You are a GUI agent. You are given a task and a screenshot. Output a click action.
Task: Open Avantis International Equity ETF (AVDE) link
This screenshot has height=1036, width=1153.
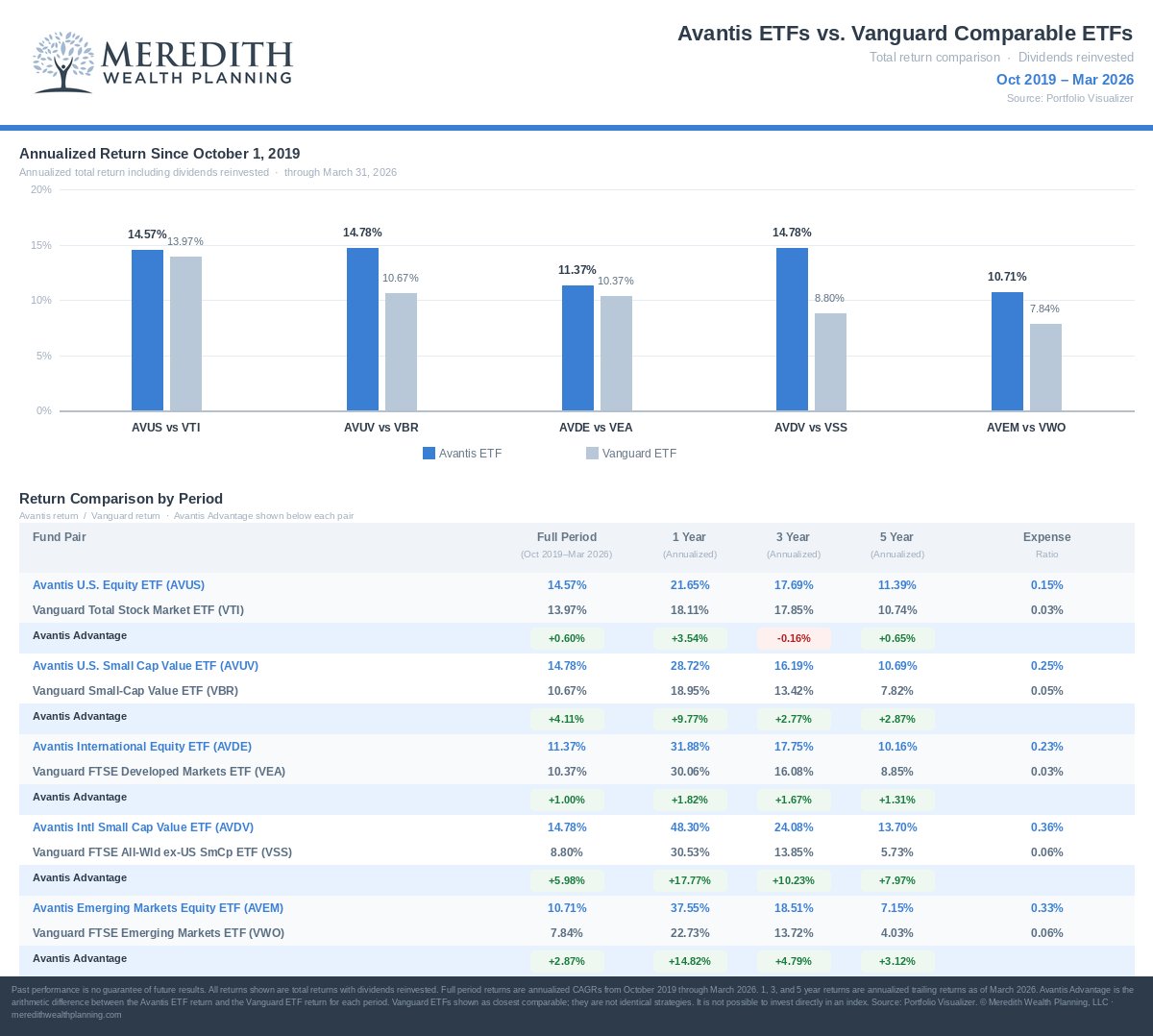[x=142, y=747]
